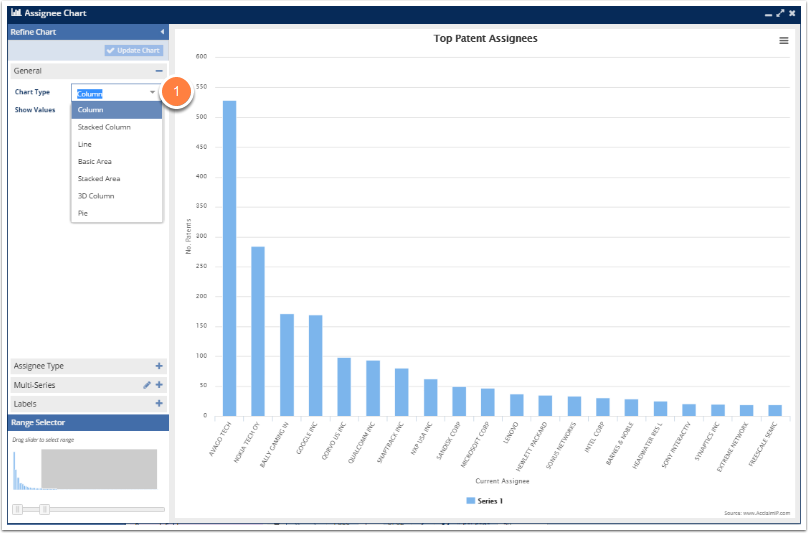Click the Show Values label

[35, 110]
